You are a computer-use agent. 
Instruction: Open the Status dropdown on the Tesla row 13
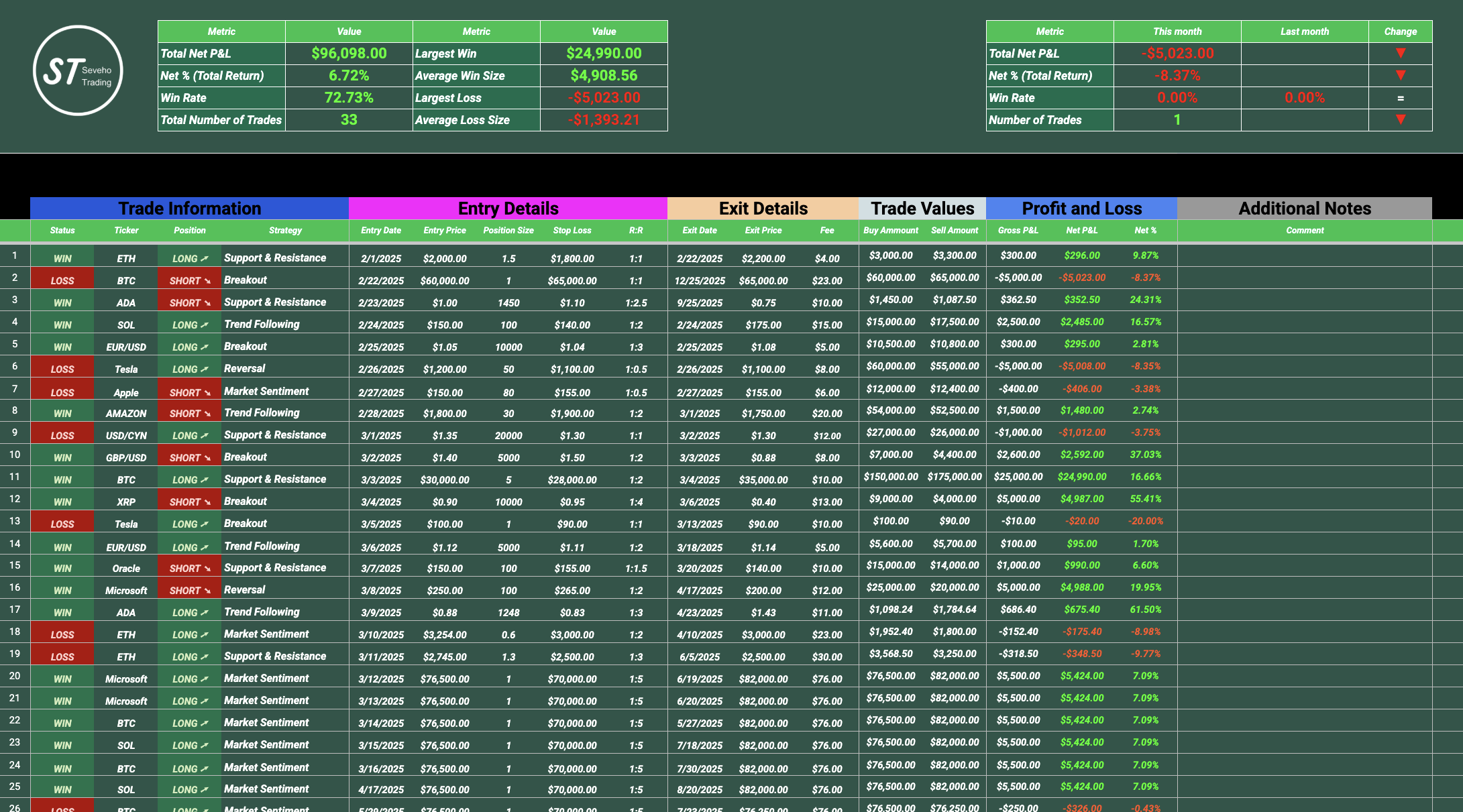pyautogui.click(x=62, y=523)
